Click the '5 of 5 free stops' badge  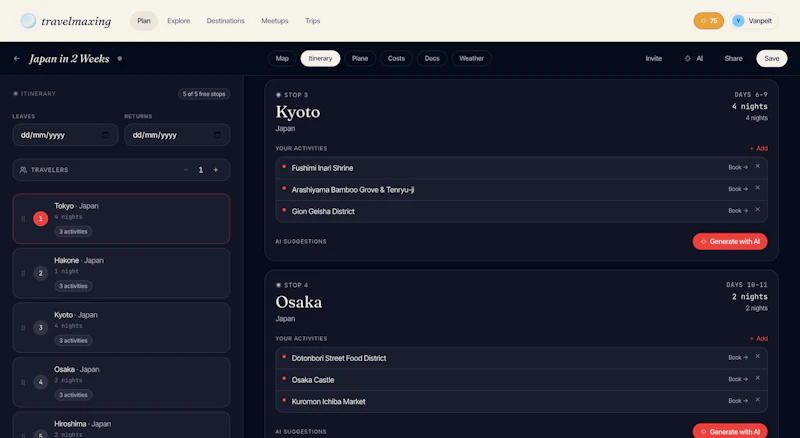[204, 94]
